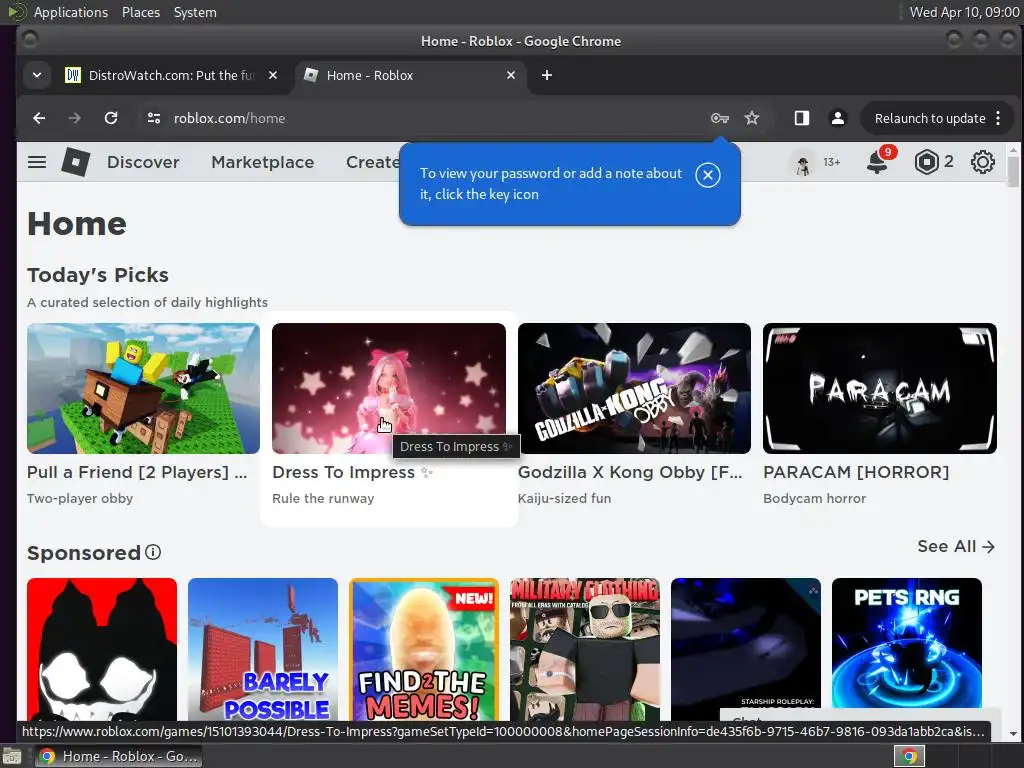The width and height of the screenshot is (1024, 768).
Task: Open the notifications bell icon
Action: tap(877, 162)
